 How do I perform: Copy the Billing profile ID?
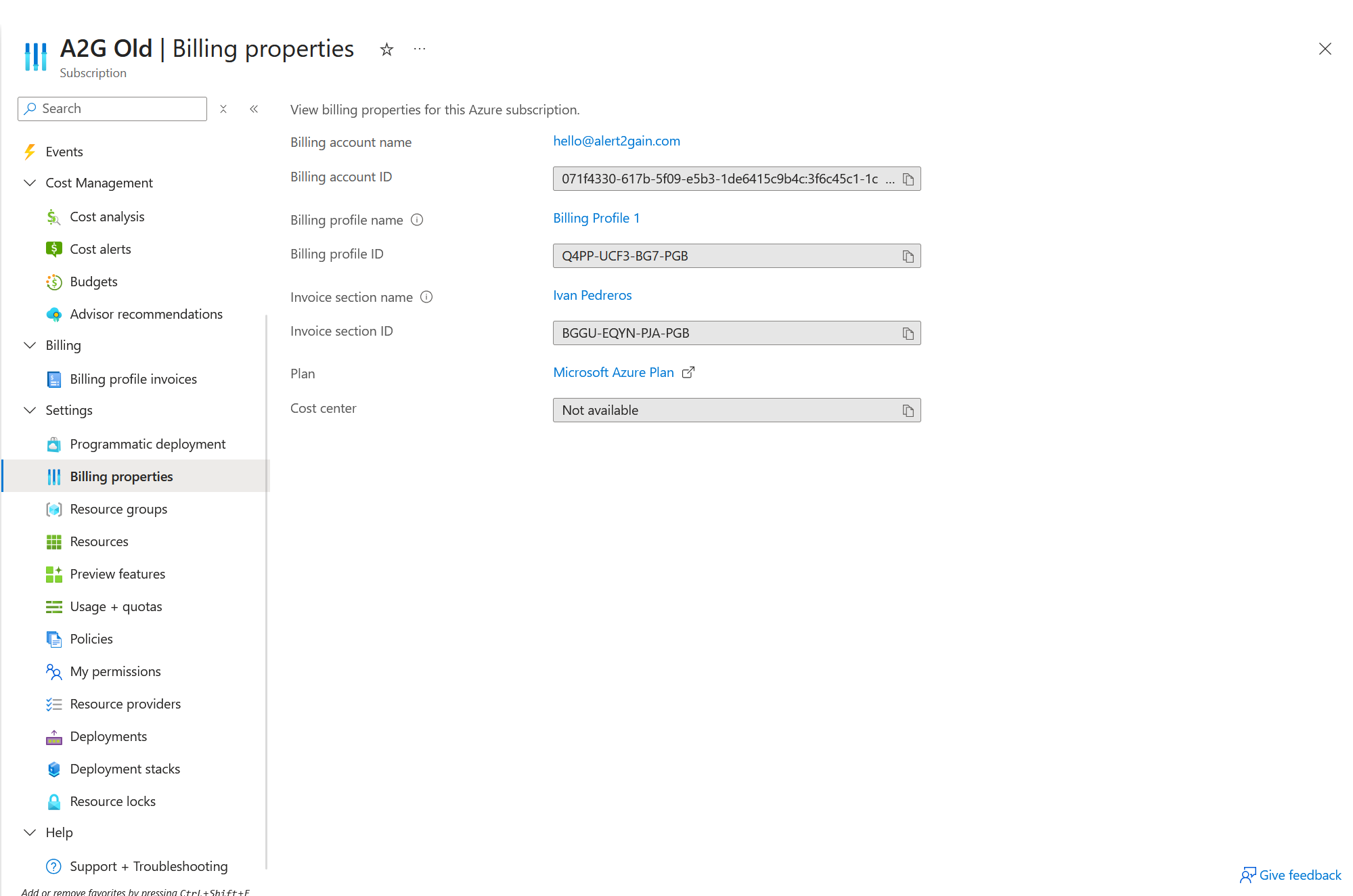pos(908,256)
